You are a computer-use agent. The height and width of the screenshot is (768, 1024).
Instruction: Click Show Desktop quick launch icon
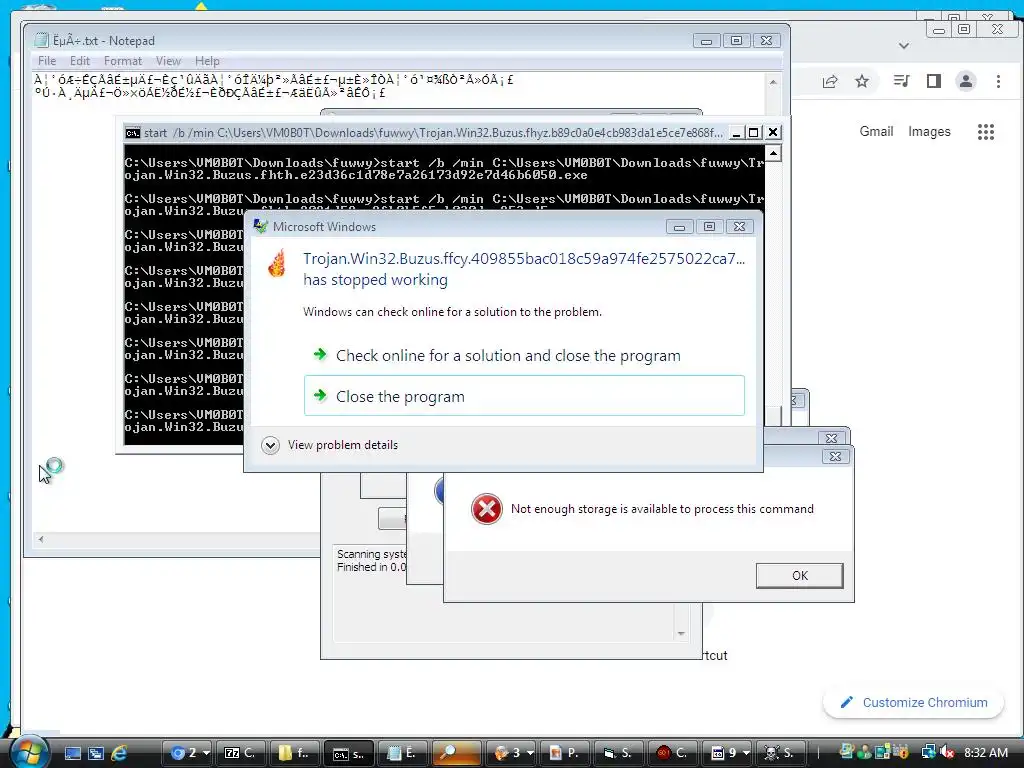(x=72, y=753)
